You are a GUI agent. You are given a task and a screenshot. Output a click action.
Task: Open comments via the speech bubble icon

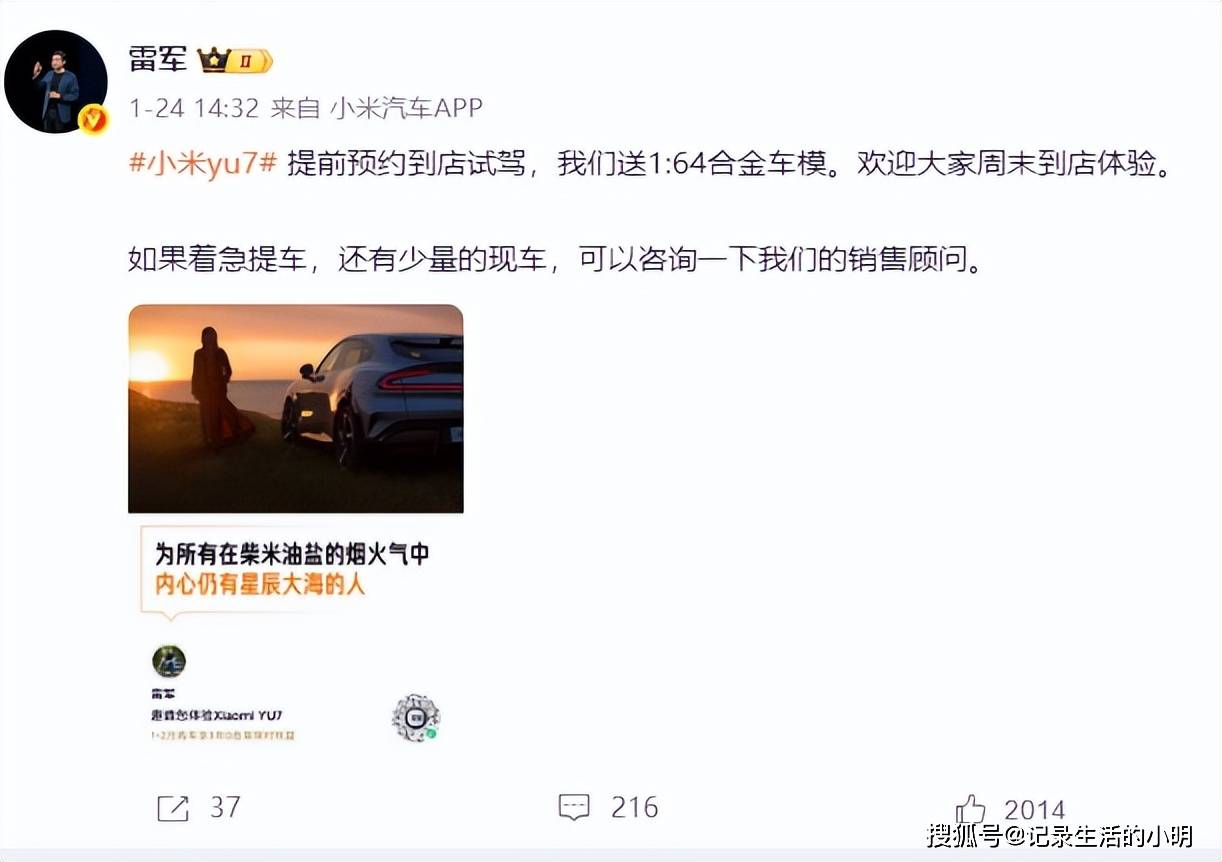pos(573,808)
